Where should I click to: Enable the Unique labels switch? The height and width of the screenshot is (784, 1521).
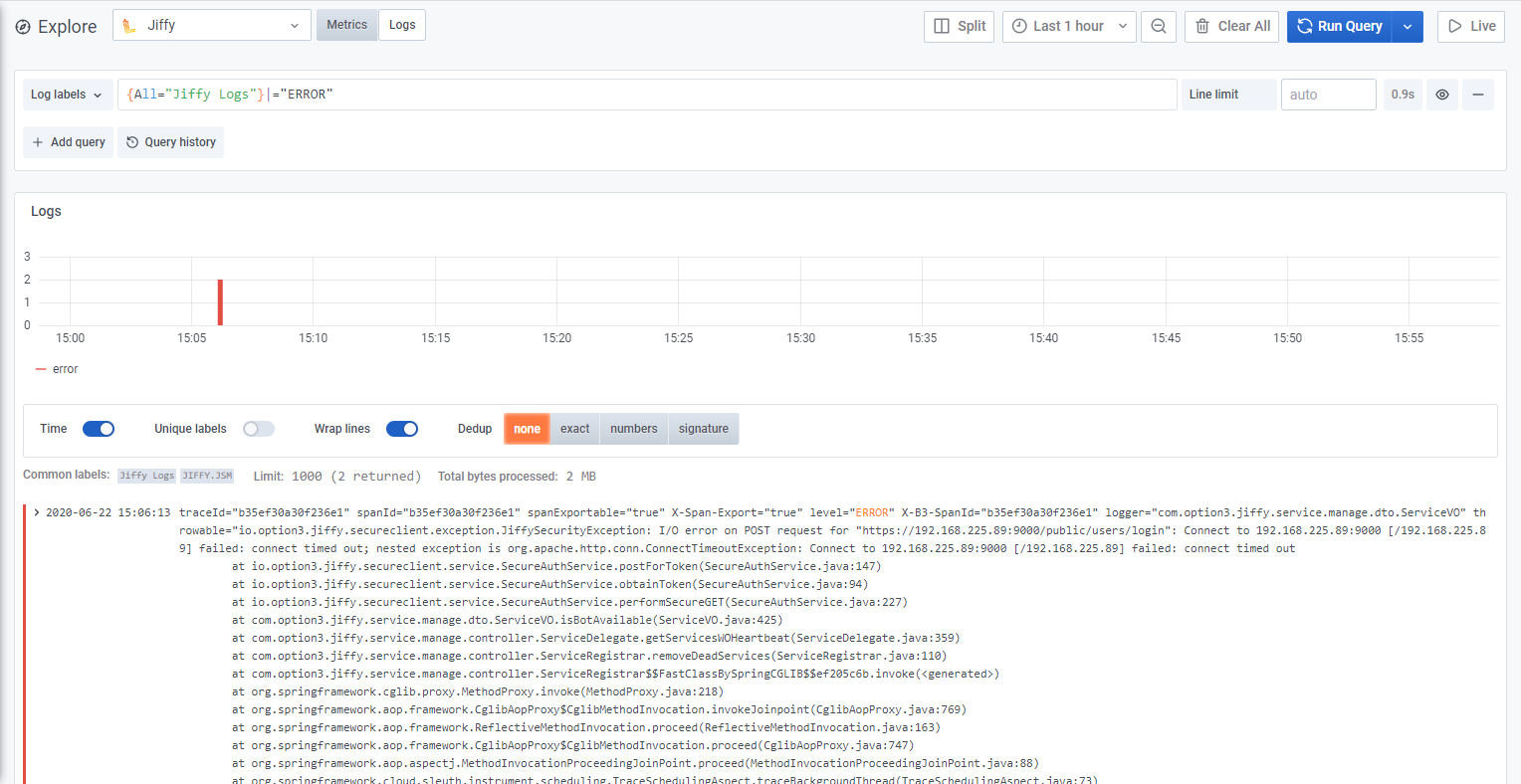click(258, 429)
